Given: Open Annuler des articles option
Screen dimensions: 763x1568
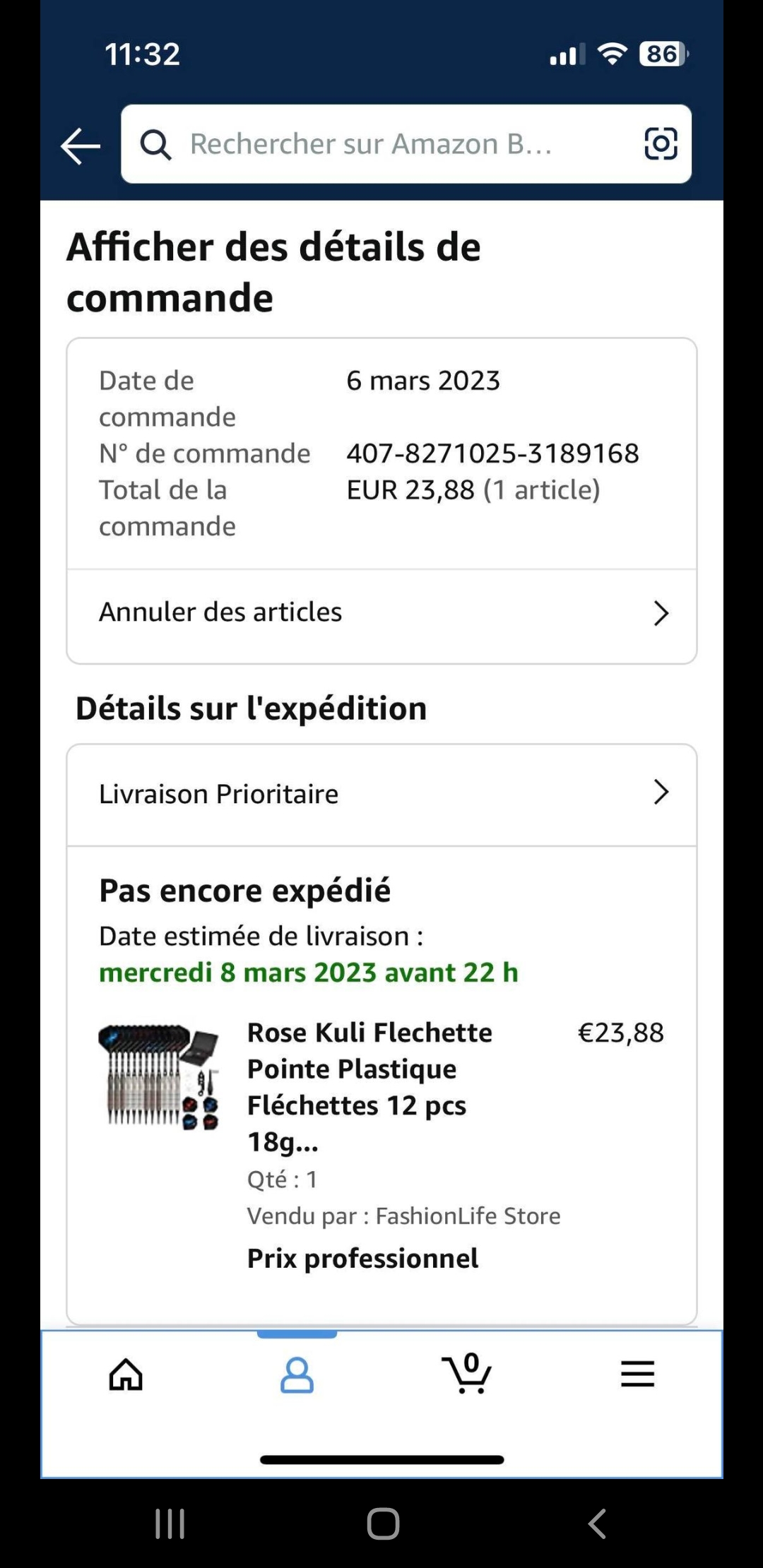Looking at the screenshot, I should [x=220, y=612].
